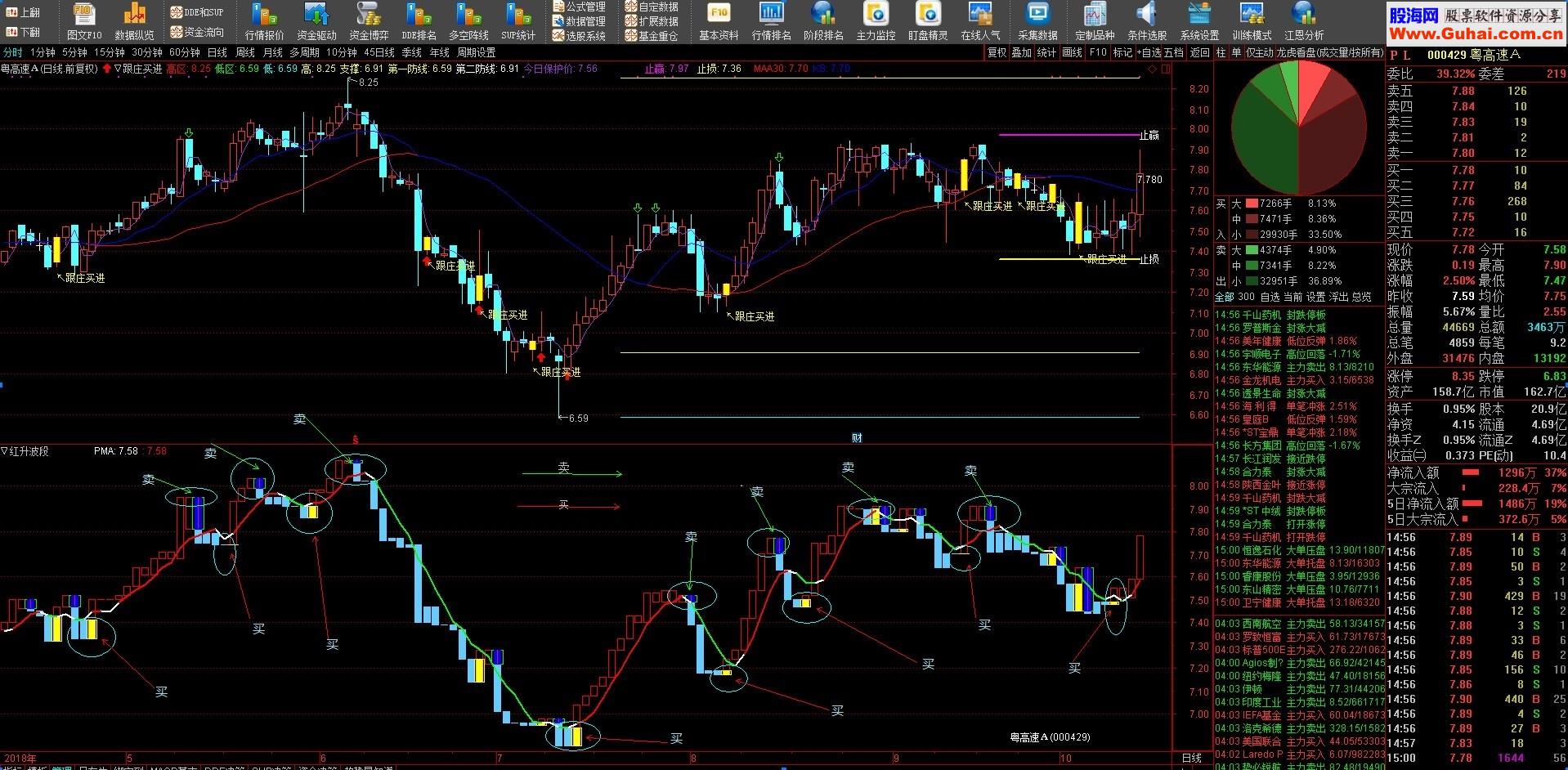Open 扩展数据 extended data
The height and width of the screenshot is (770, 1568).
click(x=652, y=21)
